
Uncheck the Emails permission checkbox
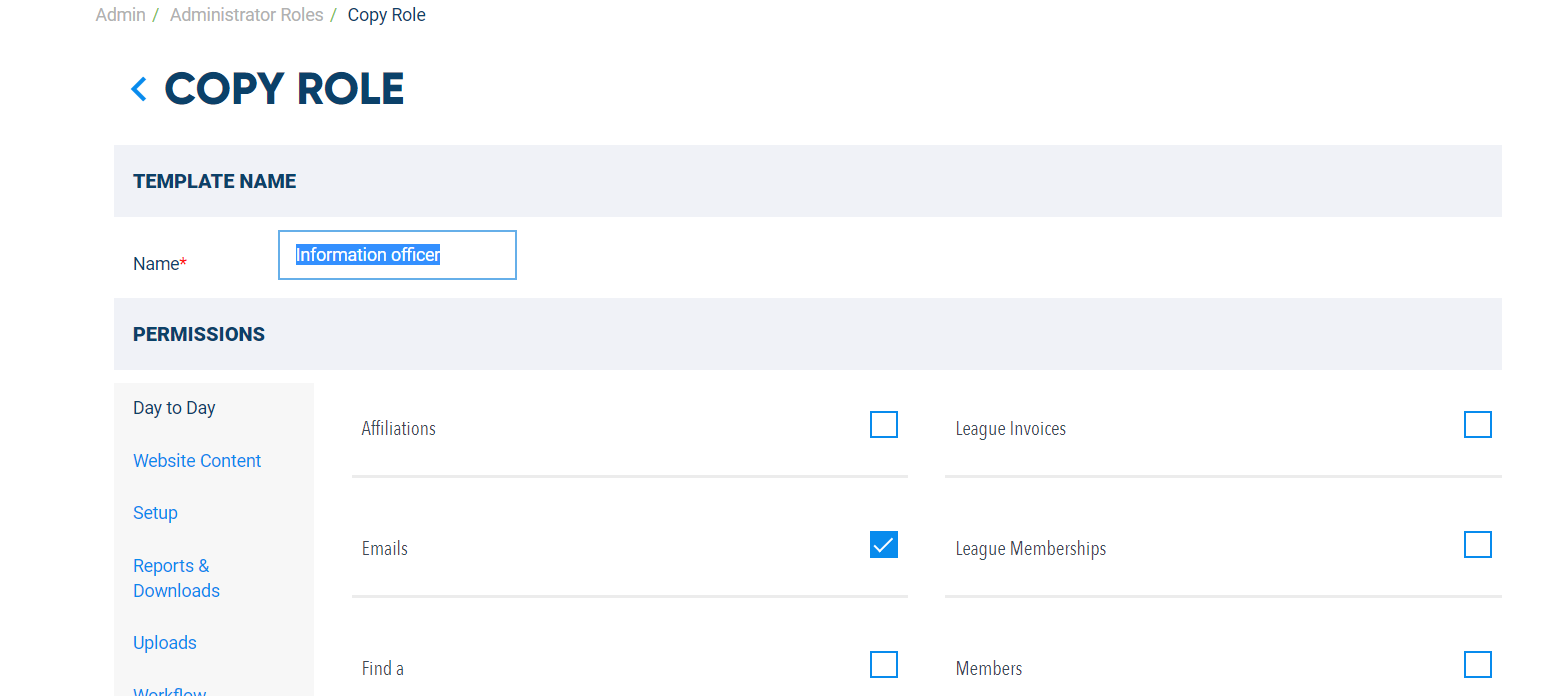click(x=884, y=545)
